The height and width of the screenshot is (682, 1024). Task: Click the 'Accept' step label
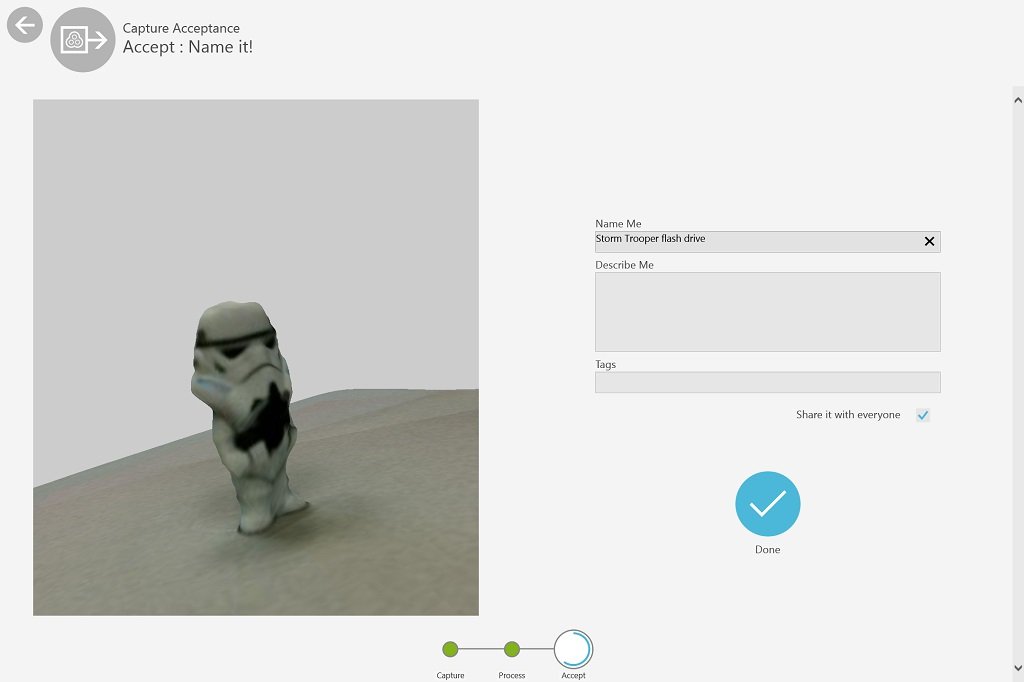(573, 675)
